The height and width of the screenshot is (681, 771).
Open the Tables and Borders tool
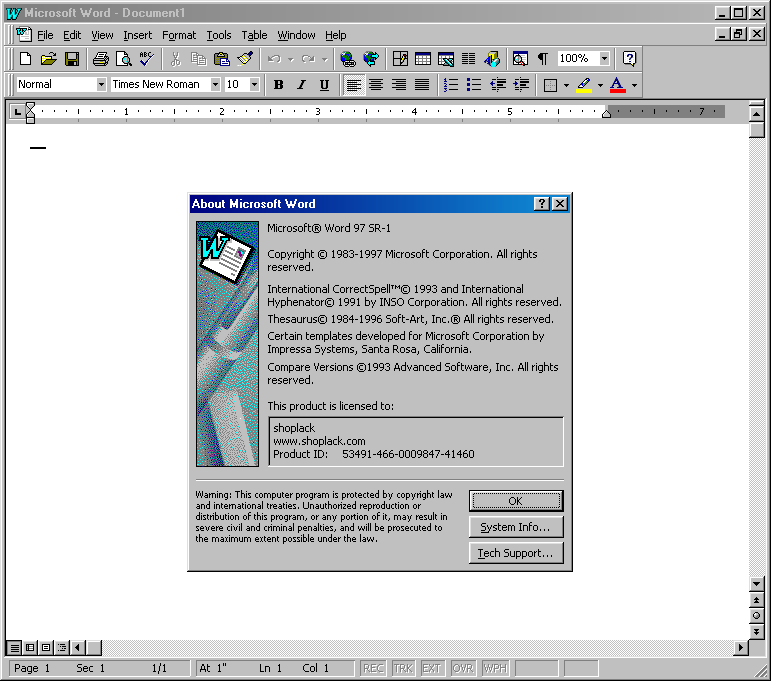coord(400,59)
